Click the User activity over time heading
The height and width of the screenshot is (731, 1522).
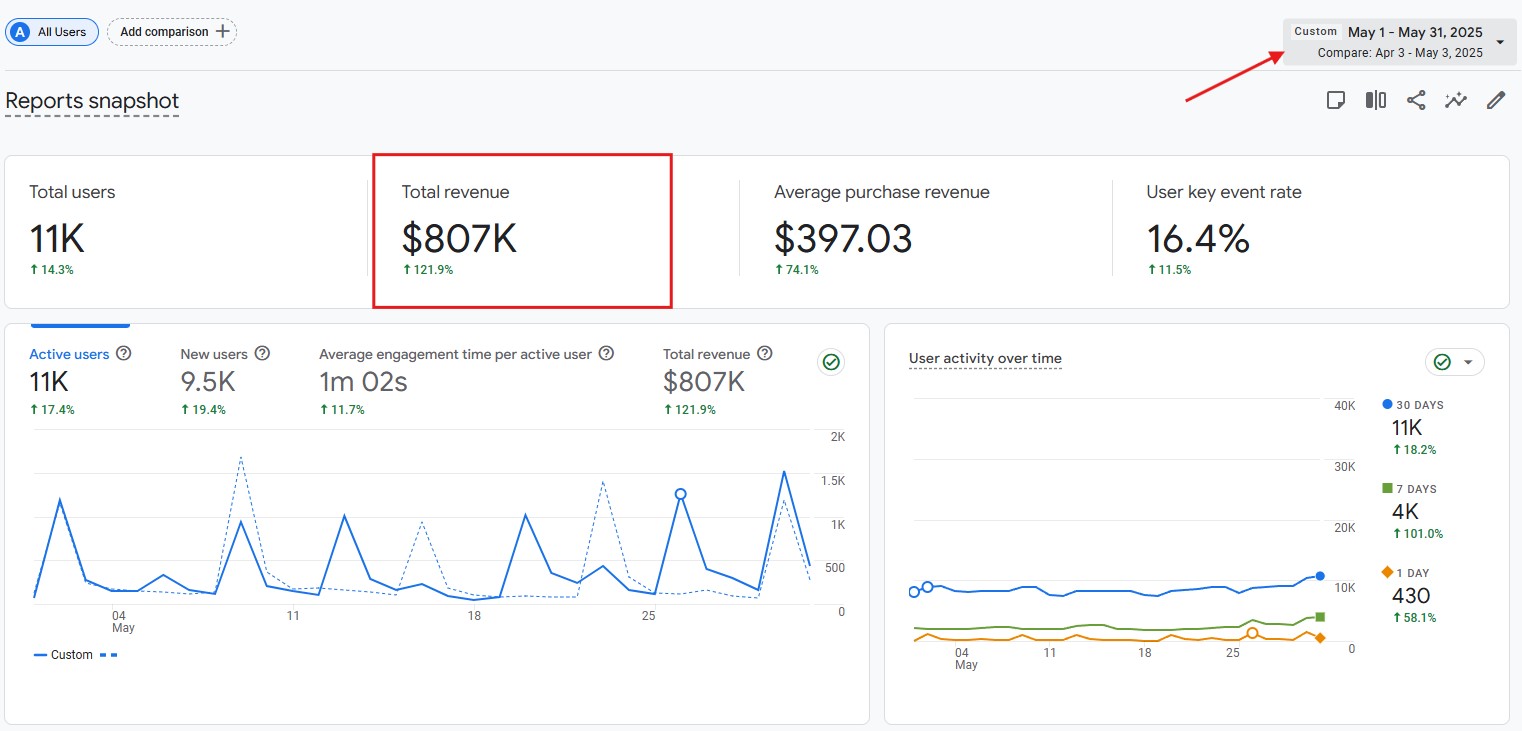985,358
